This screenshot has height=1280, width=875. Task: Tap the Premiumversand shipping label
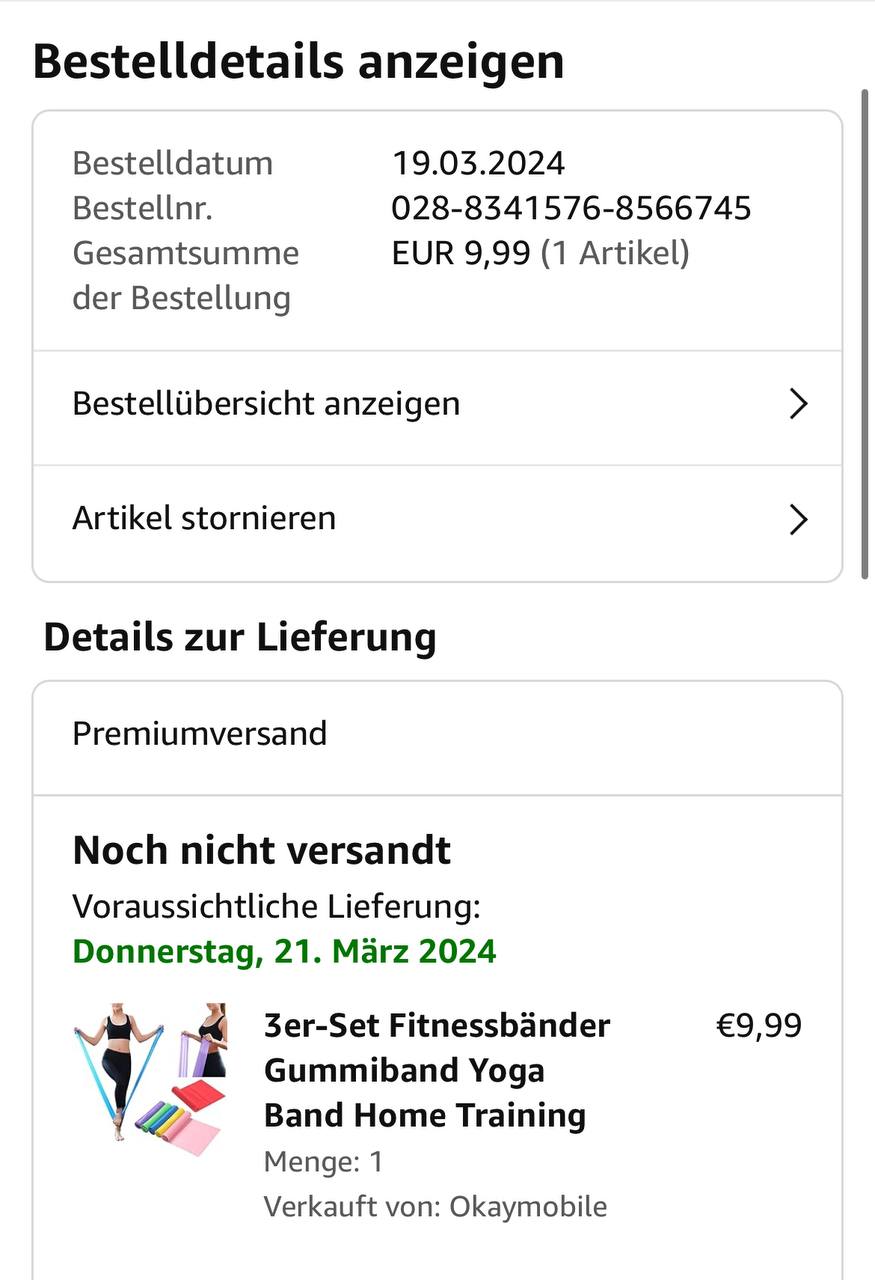point(200,733)
